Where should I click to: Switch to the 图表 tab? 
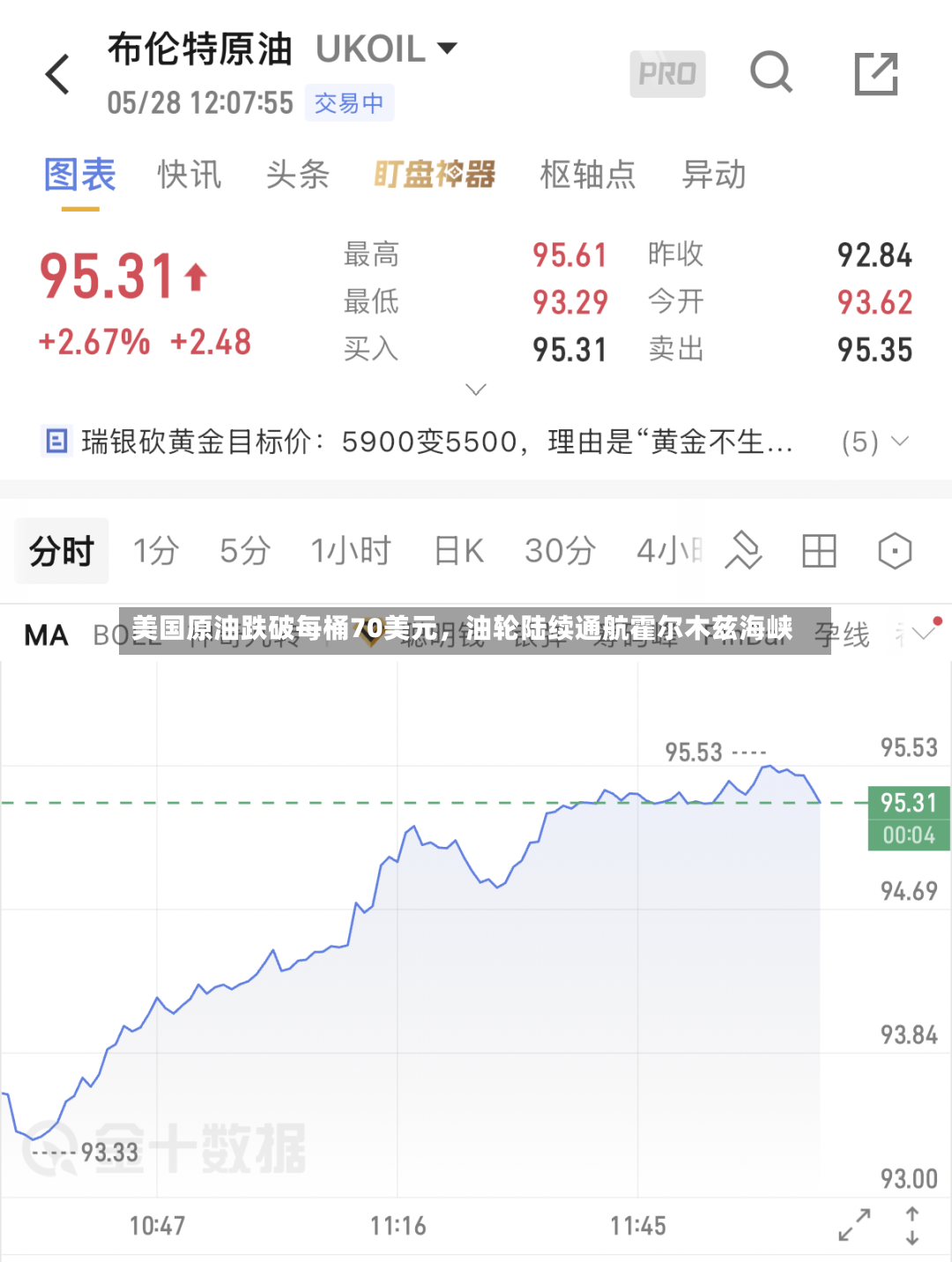(x=80, y=174)
